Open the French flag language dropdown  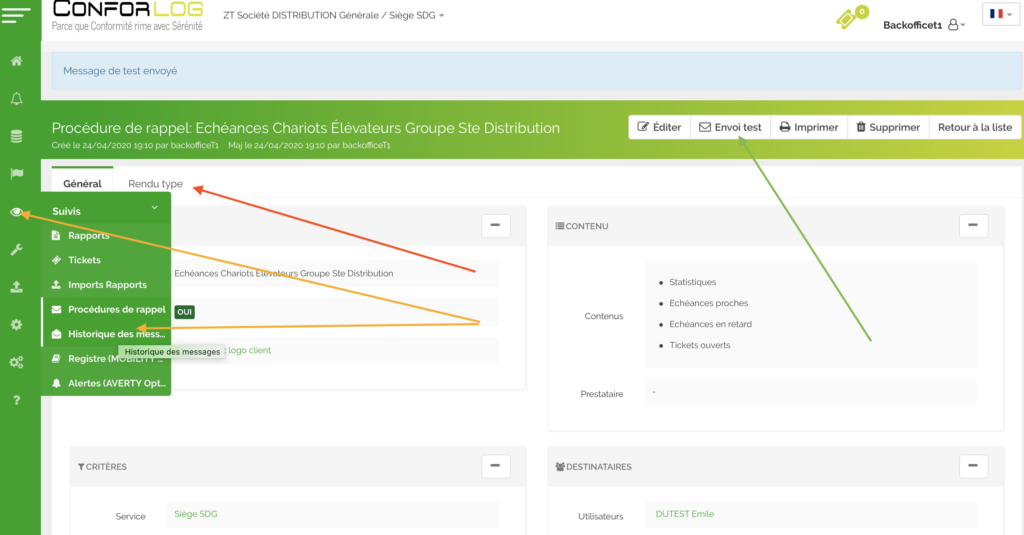(x=1000, y=14)
